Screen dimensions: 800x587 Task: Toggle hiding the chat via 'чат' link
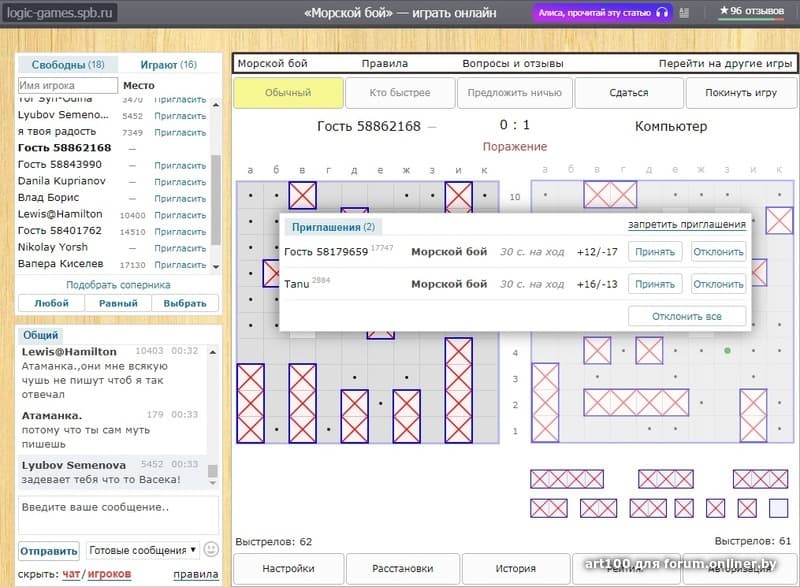pyautogui.click(x=72, y=574)
